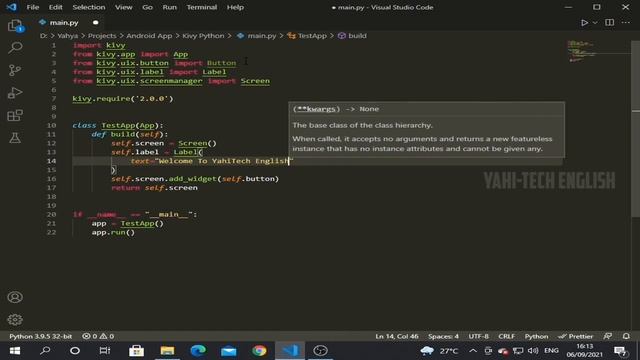
Task: Open Task View on the taskbar
Action: tap(104, 351)
